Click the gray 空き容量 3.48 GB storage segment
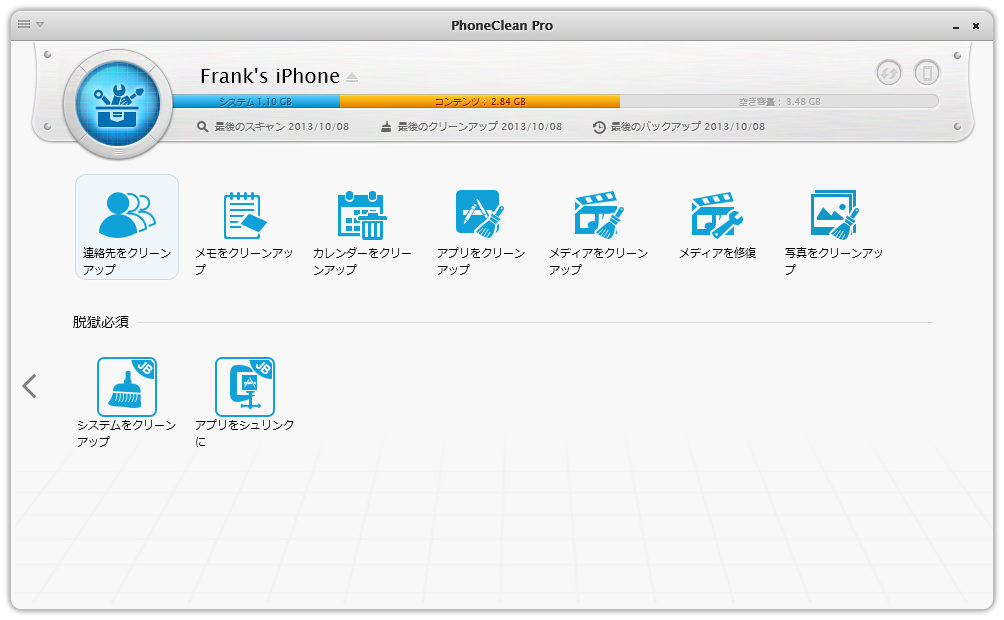The height and width of the screenshot is (620, 1004). [x=779, y=101]
